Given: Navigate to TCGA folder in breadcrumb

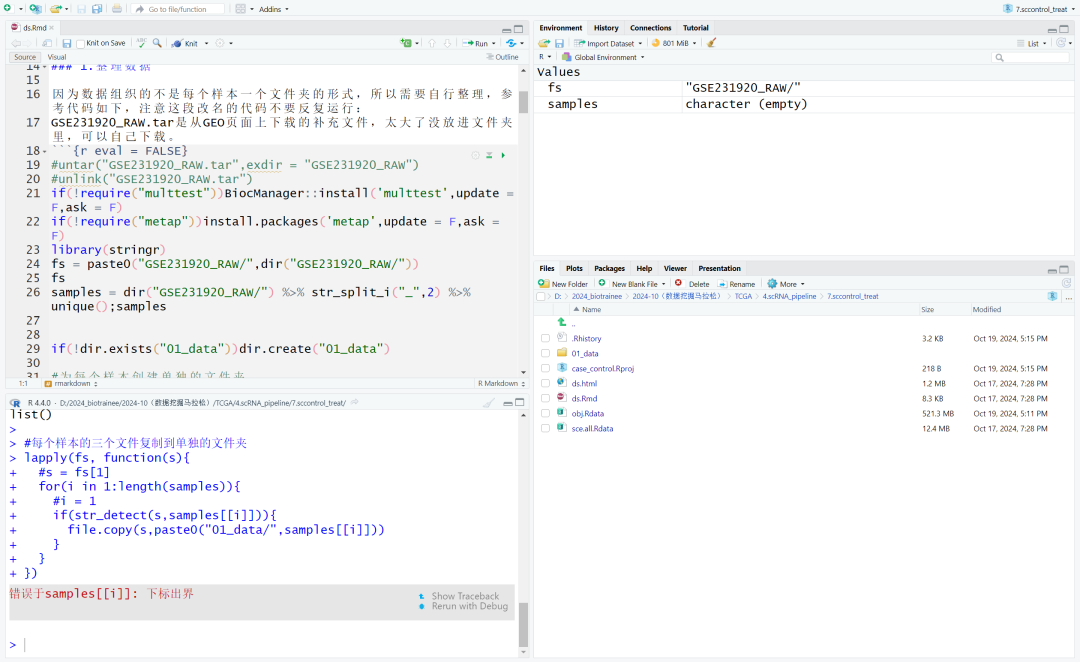Looking at the screenshot, I should (742, 296).
